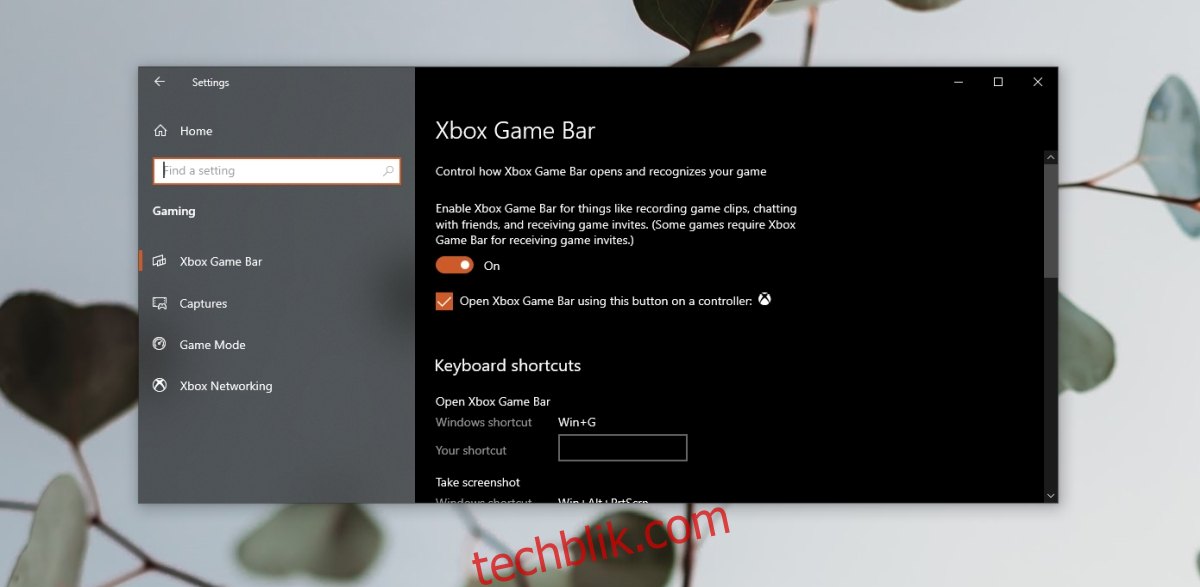Open the Game Mode page label

(212, 345)
